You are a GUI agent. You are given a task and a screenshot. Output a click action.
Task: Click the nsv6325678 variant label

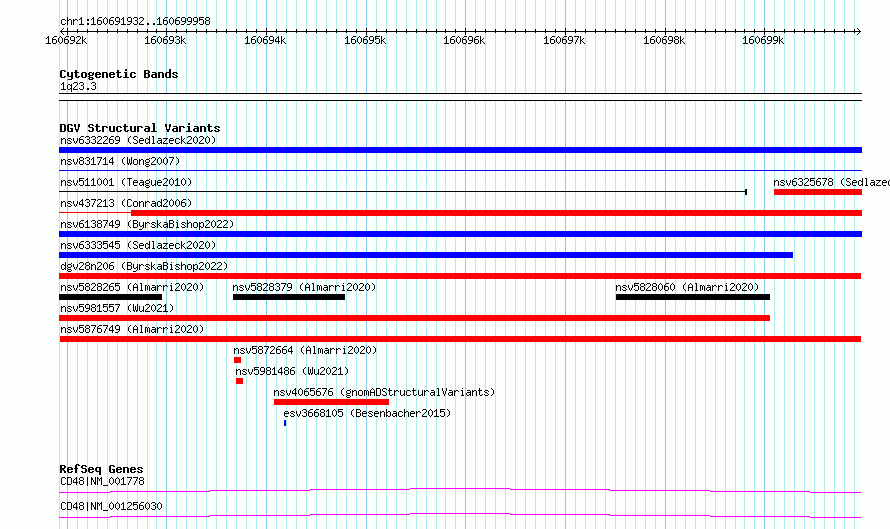(x=832, y=182)
